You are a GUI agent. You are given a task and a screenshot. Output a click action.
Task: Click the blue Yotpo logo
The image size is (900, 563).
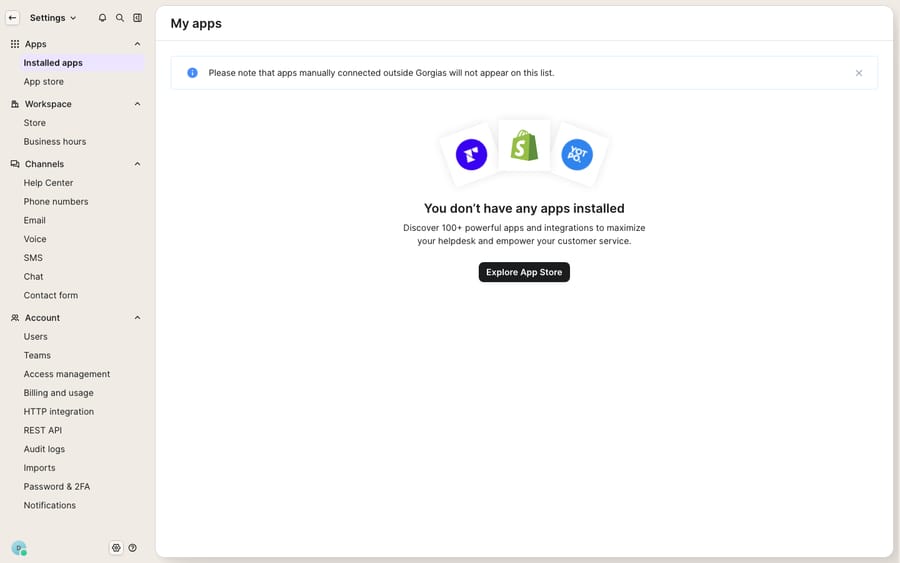tap(577, 154)
